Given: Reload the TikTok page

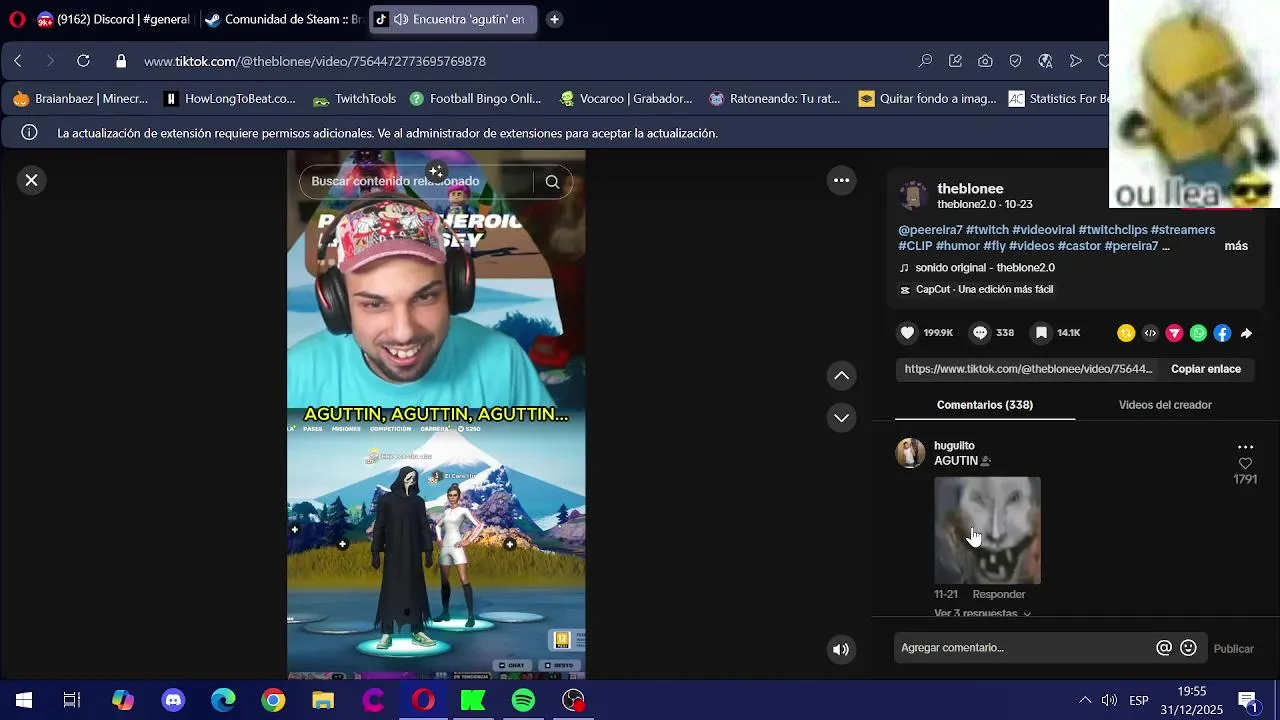Looking at the screenshot, I should [x=83, y=61].
